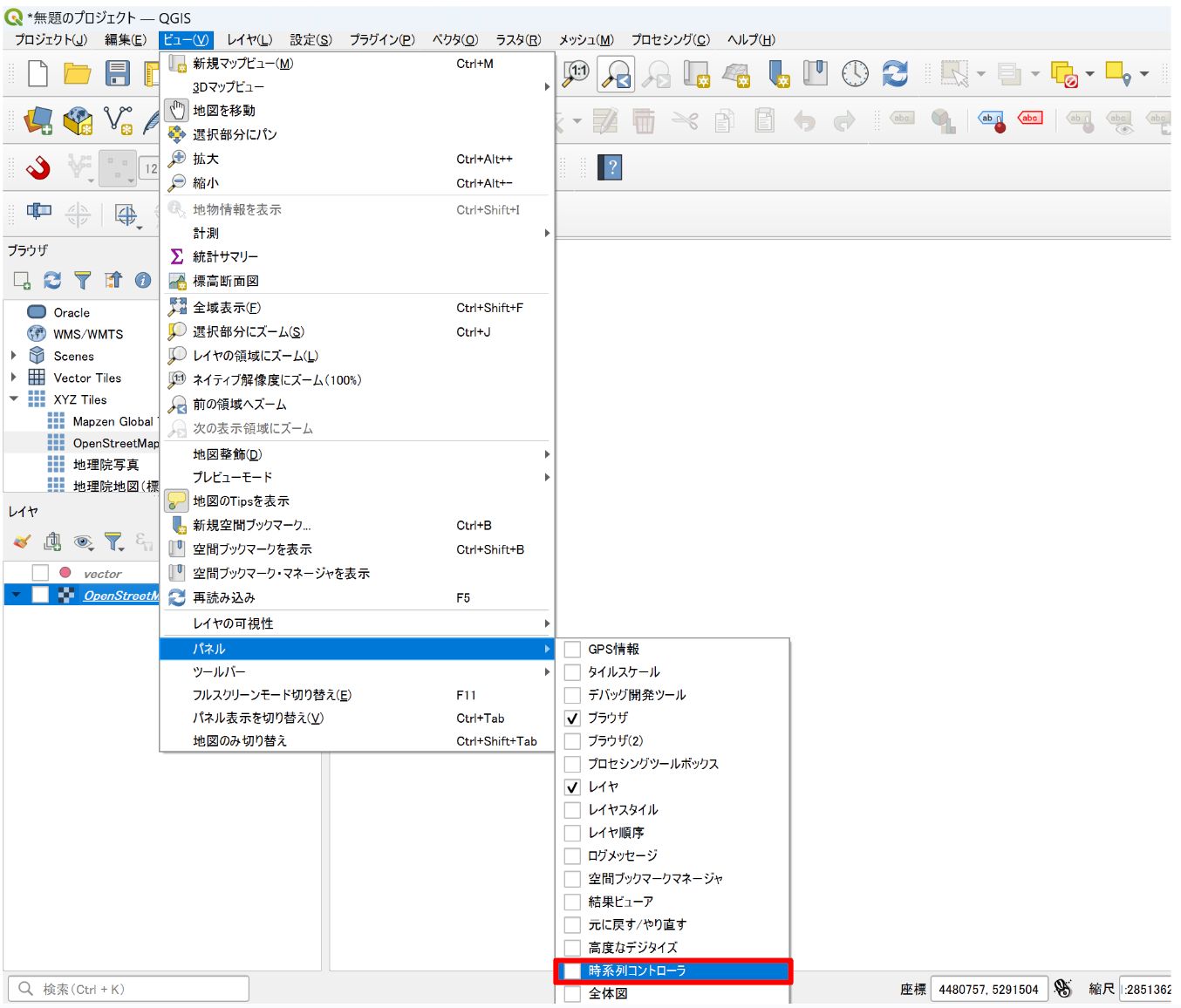Collapse the XYZ Tiles node

(x=14, y=399)
